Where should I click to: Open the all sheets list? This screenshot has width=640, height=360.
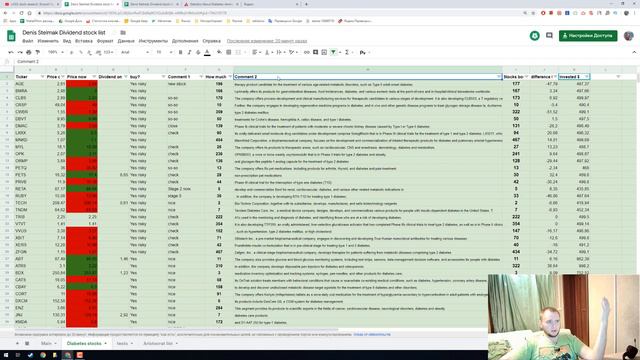click(x=27, y=343)
